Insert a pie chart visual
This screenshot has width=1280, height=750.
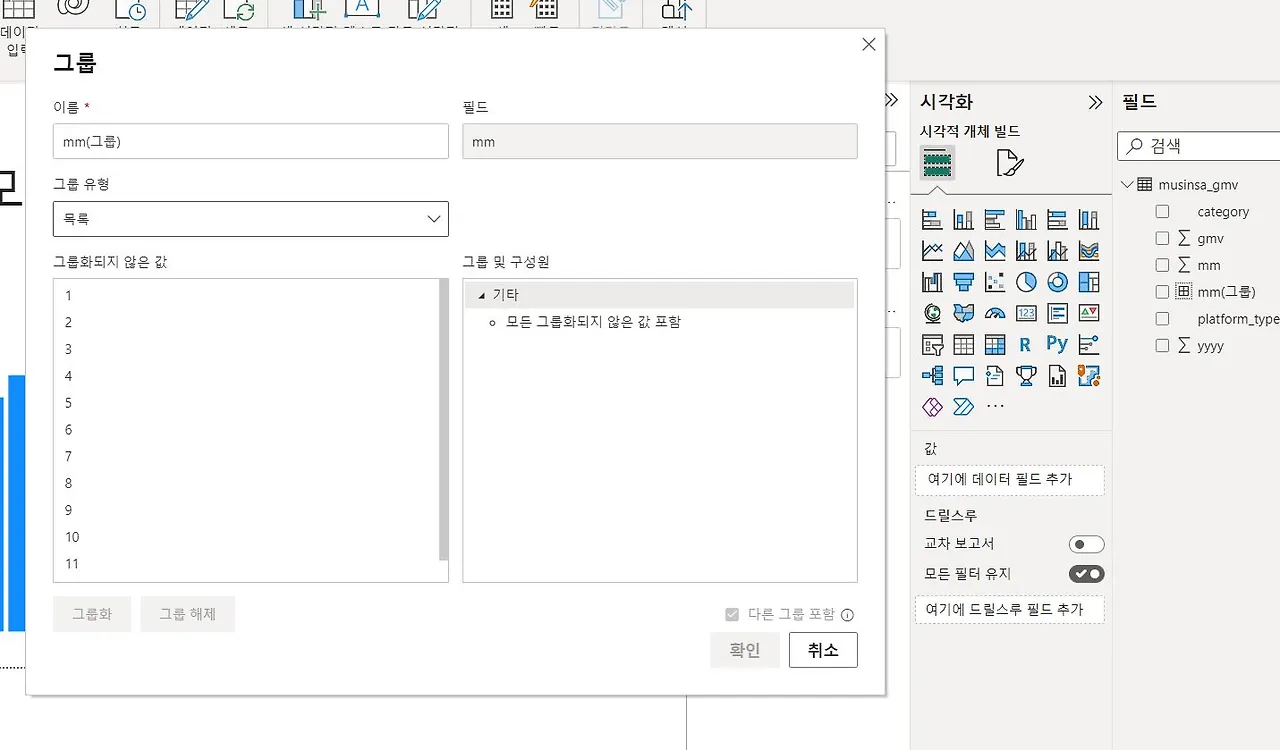coord(1026,282)
